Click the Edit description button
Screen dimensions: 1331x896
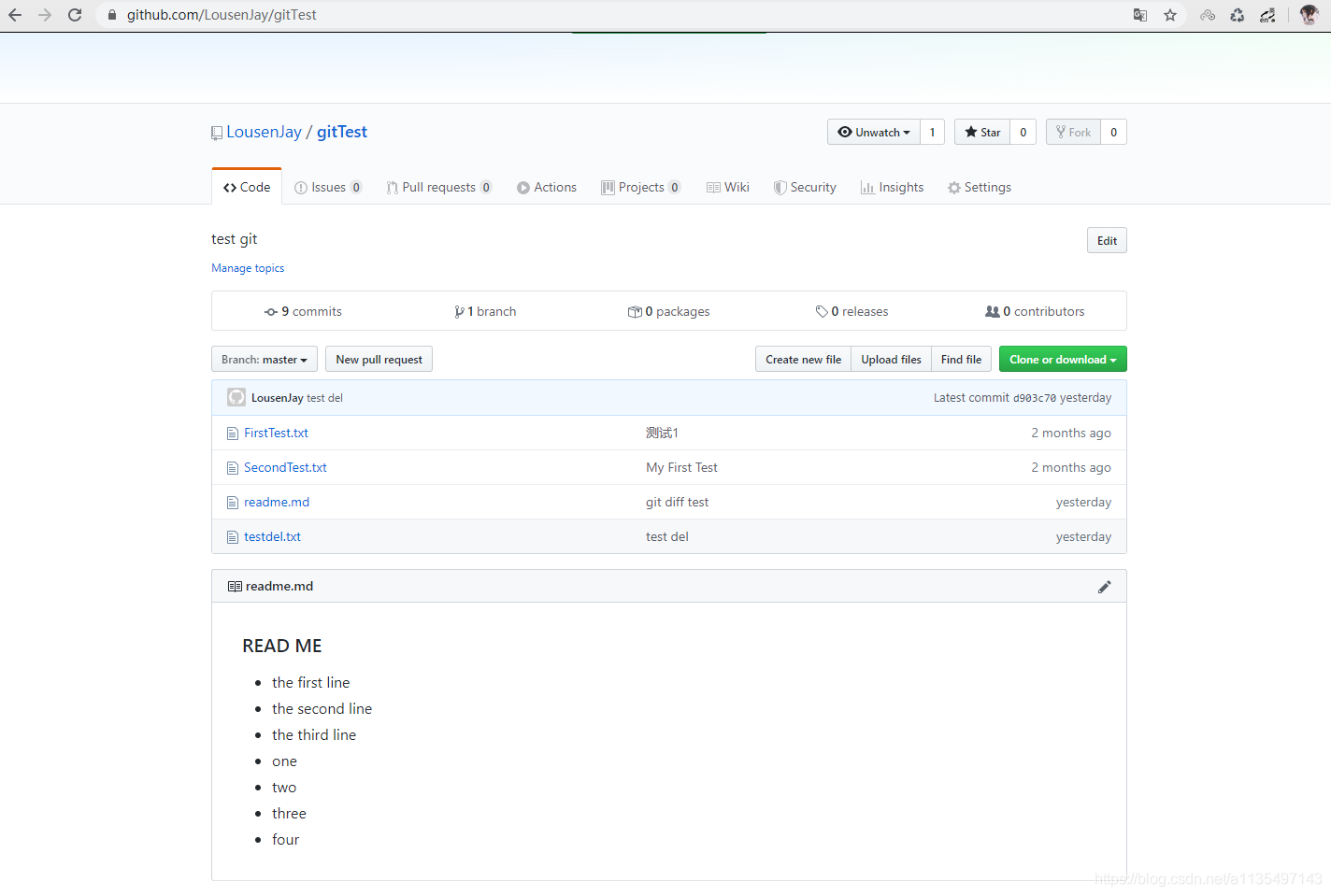(1107, 240)
